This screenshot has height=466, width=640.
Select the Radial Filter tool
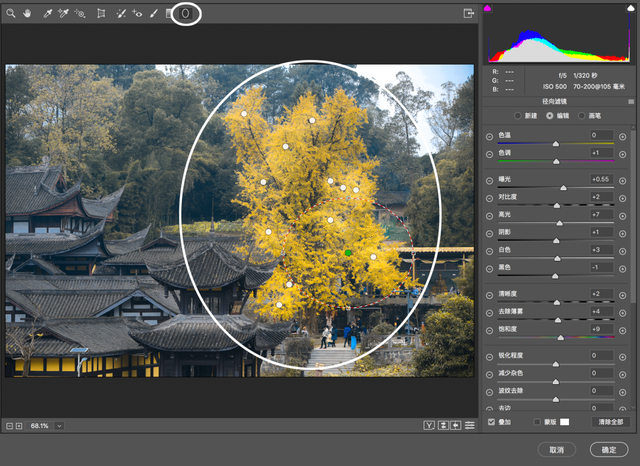coord(185,13)
